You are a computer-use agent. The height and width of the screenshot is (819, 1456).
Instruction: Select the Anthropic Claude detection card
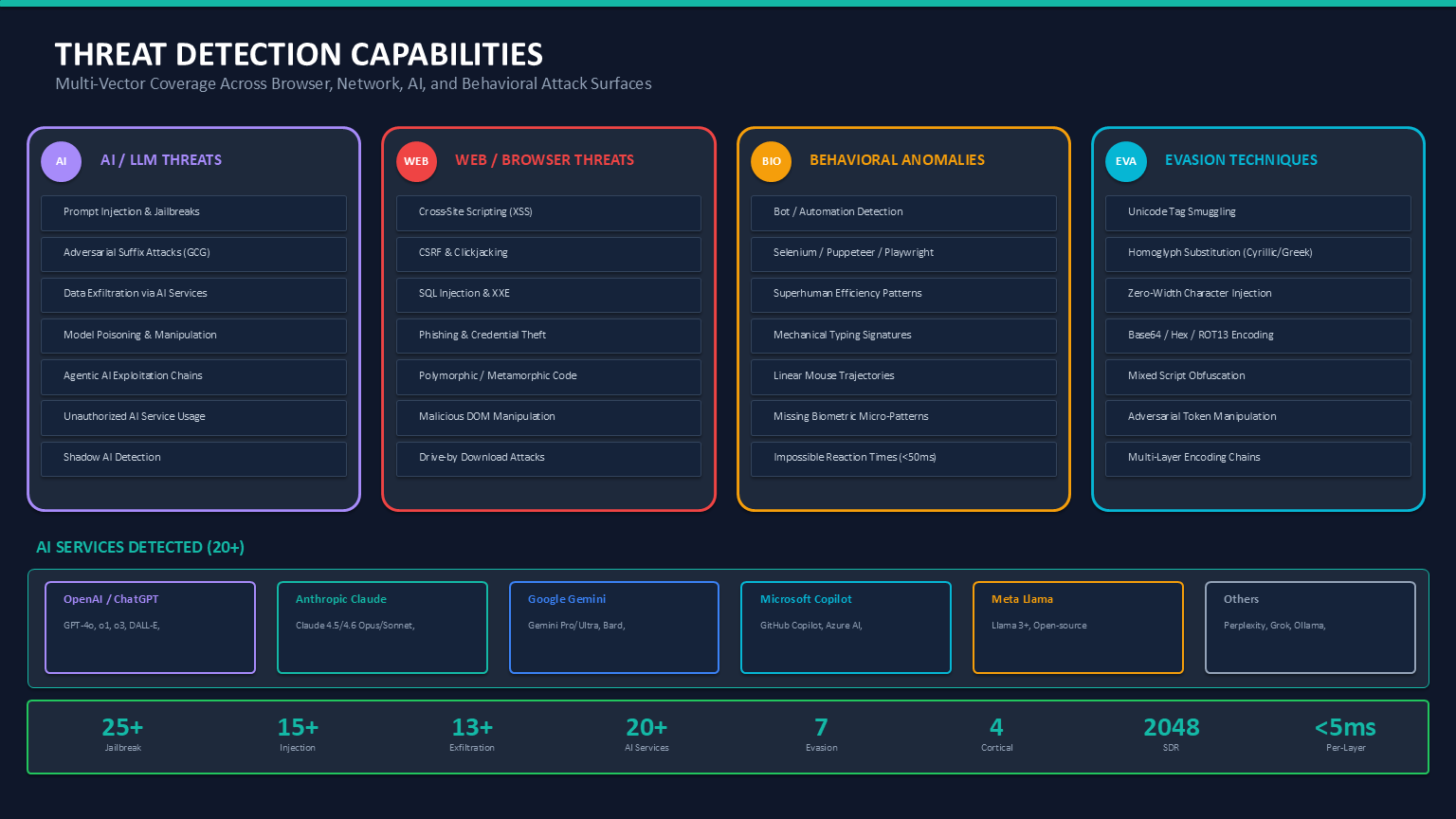click(382, 628)
